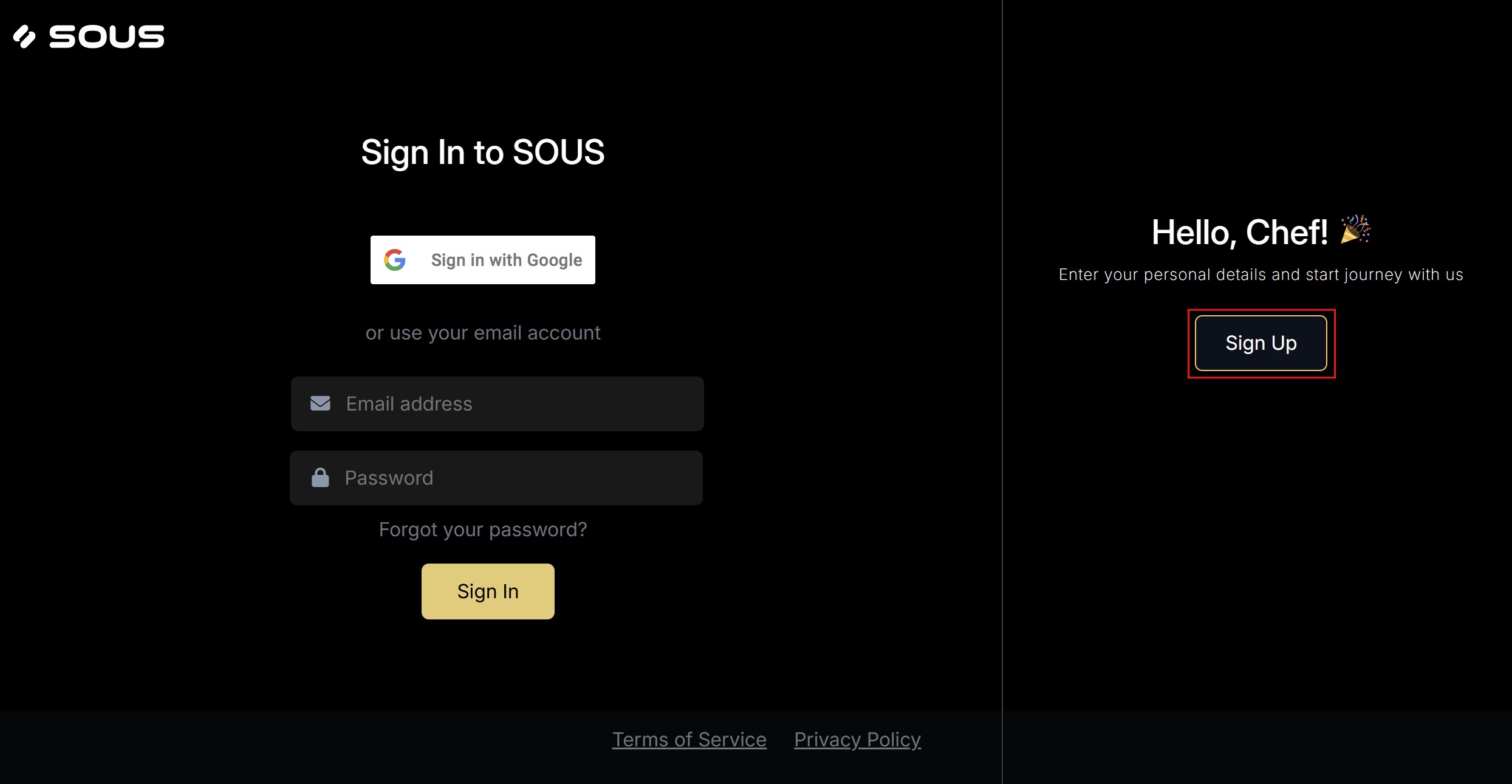Viewport: 1512px width, 784px height.
Task: Click the Sign In to SOUS heading
Action: [x=483, y=152]
